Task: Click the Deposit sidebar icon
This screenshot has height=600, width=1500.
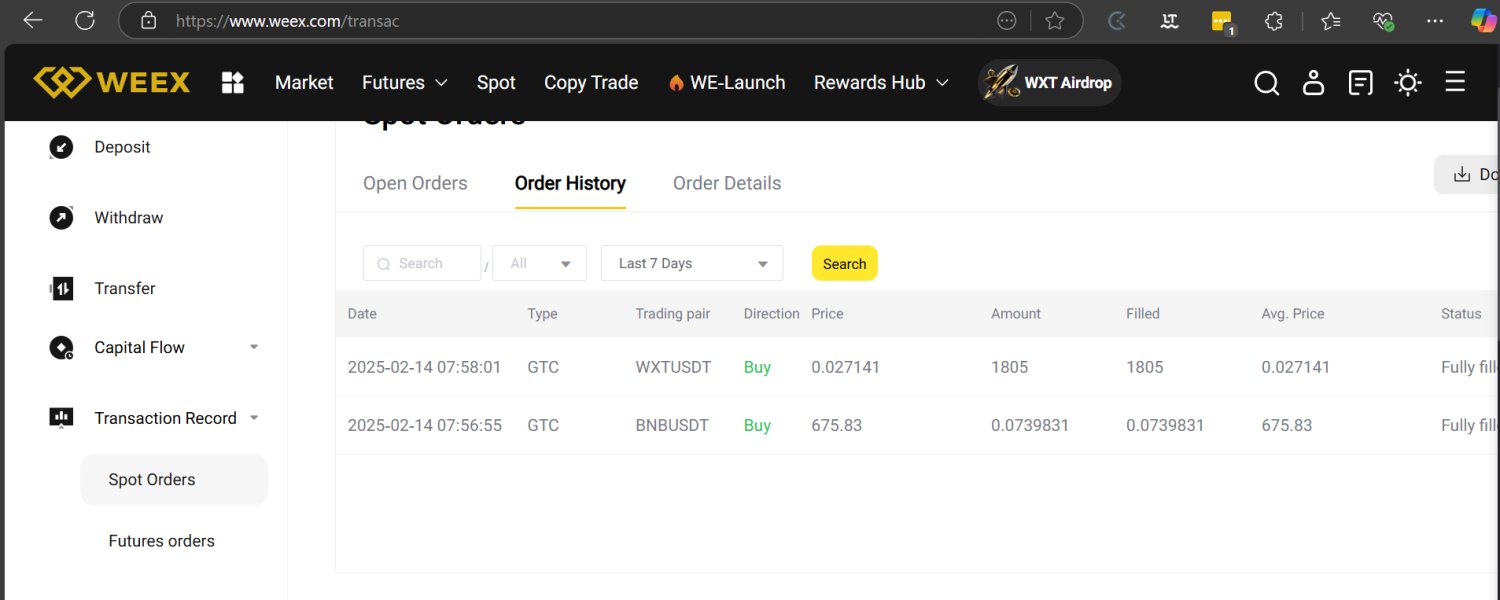Action: [x=61, y=147]
